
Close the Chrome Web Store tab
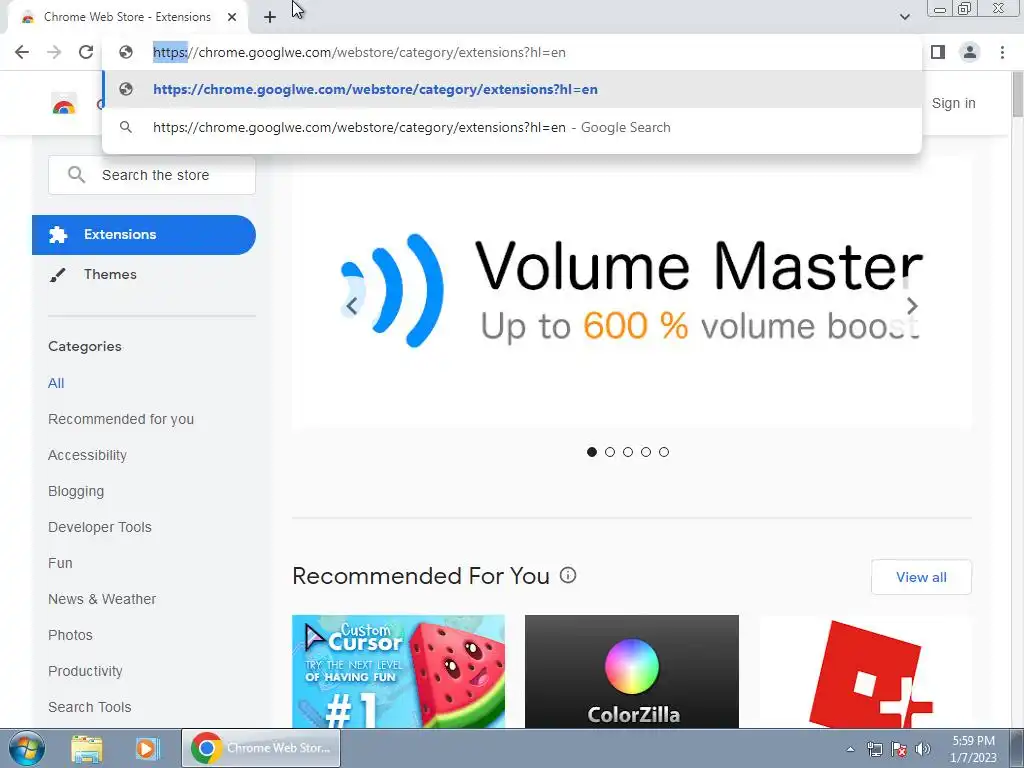[x=232, y=17]
